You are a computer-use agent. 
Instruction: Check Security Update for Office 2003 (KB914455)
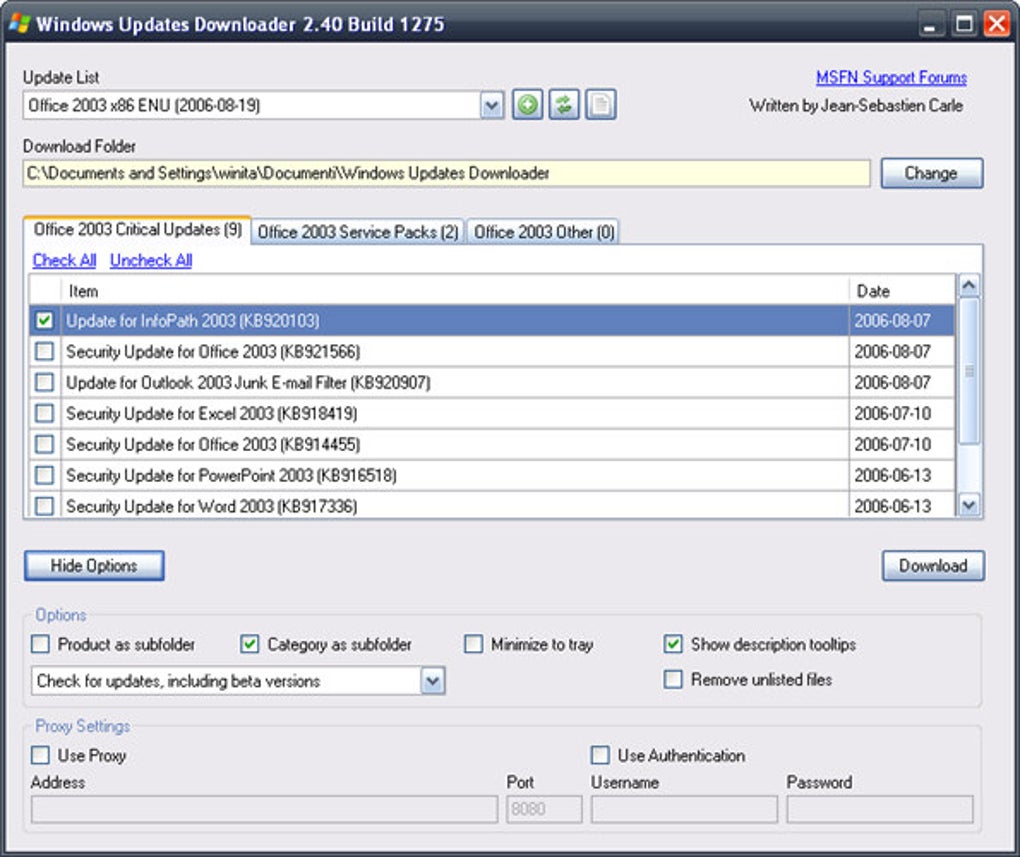44,444
